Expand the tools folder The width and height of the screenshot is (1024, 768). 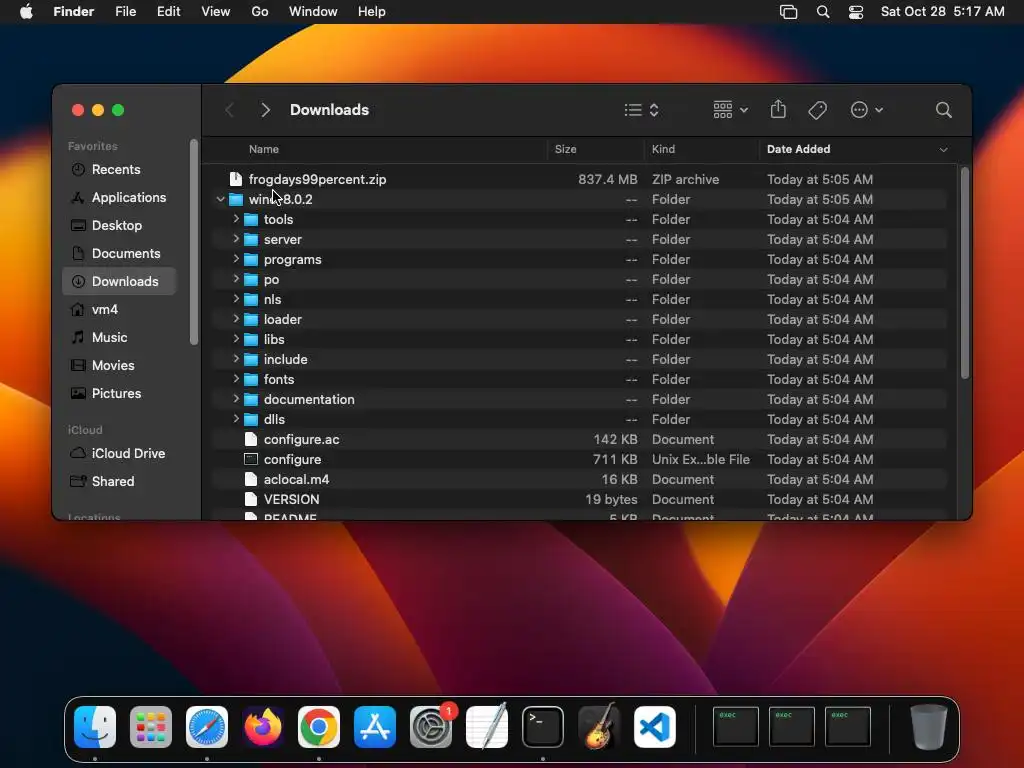236,219
